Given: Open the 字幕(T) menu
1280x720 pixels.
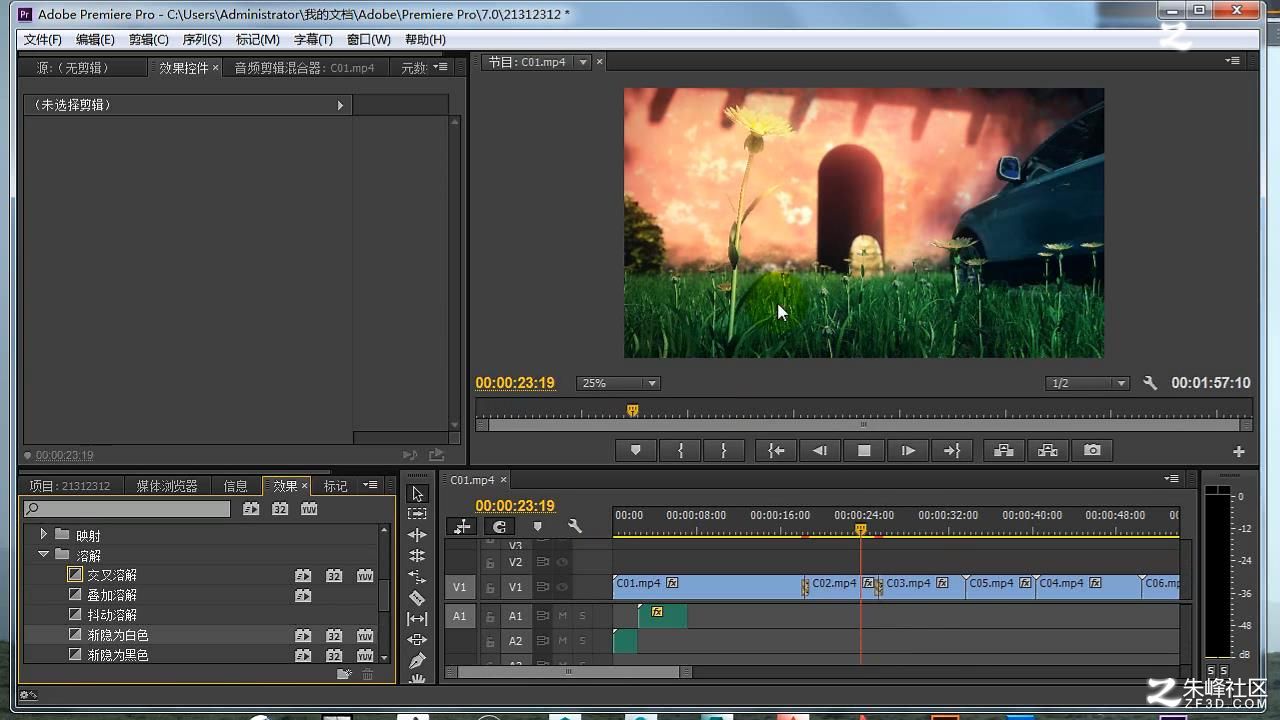Looking at the screenshot, I should click(x=313, y=39).
